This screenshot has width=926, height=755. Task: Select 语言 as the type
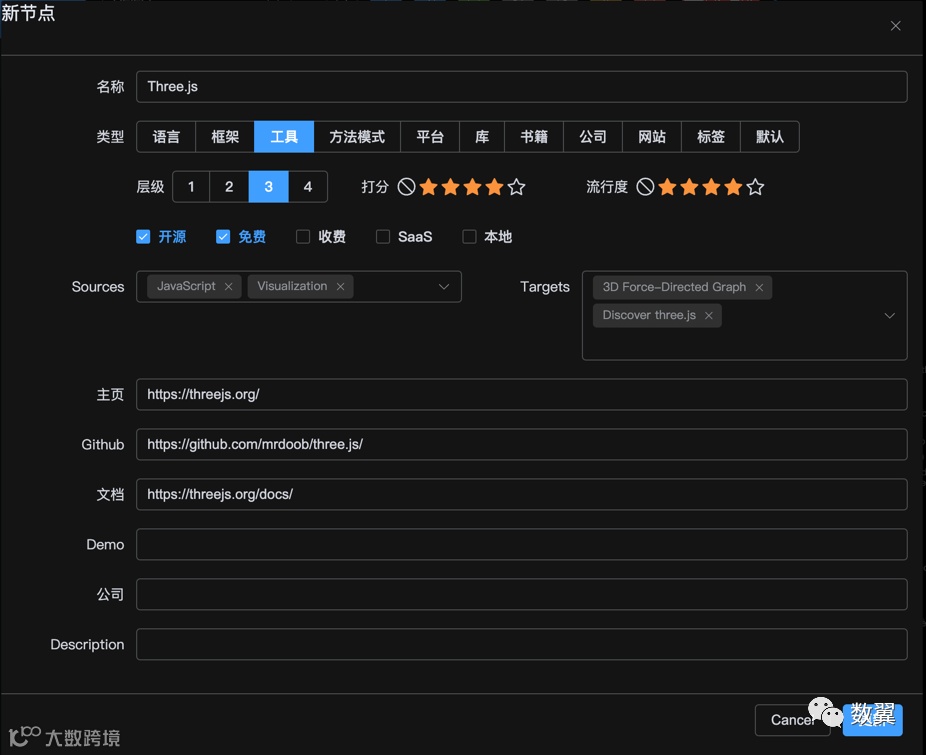pyautogui.click(x=166, y=136)
